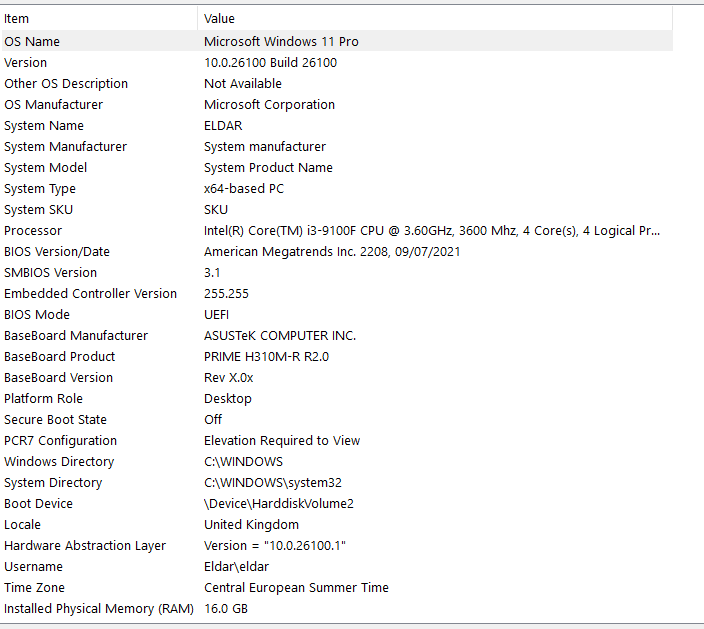
Task: Select SMBIOS Version row label
Action: [x=50, y=273]
